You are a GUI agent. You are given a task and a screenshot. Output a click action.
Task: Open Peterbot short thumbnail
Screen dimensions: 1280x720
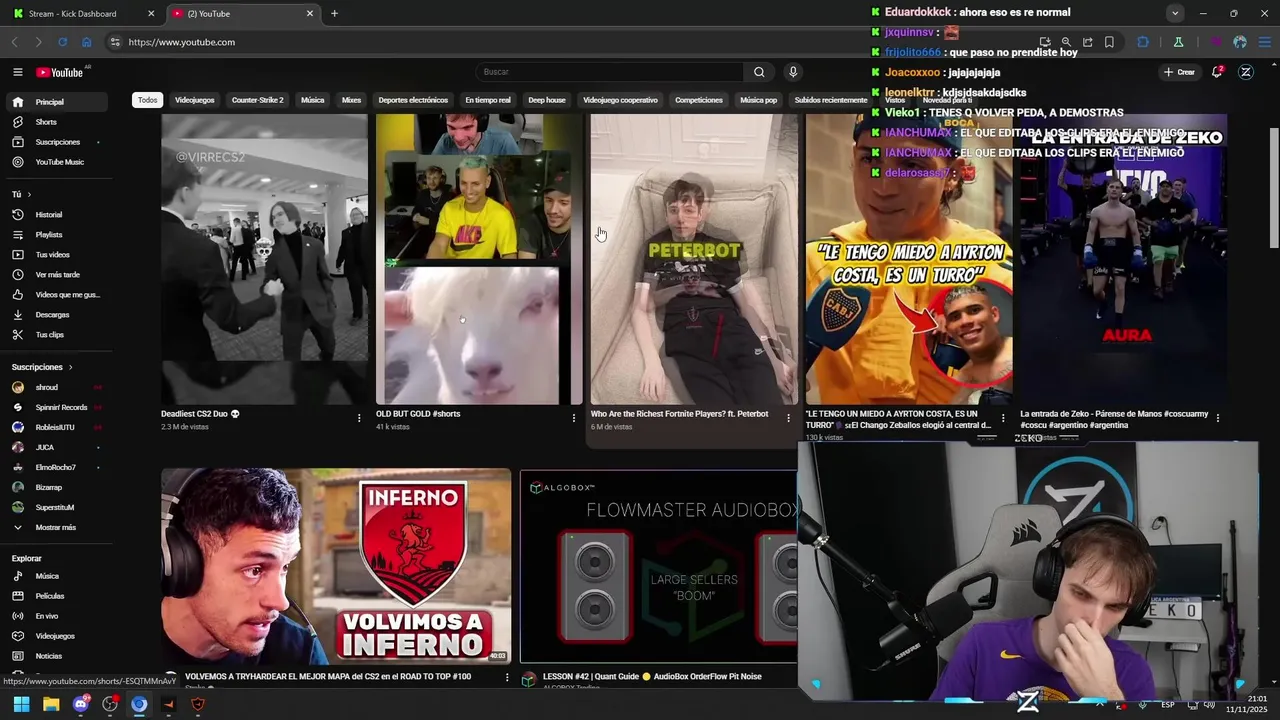(694, 259)
